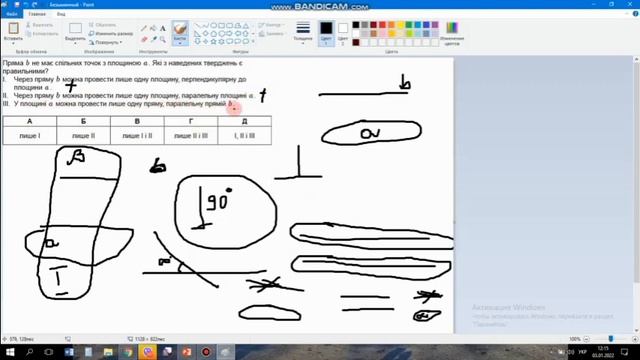
Task: Choose the dark blue palette swatch
Action: 427,25
